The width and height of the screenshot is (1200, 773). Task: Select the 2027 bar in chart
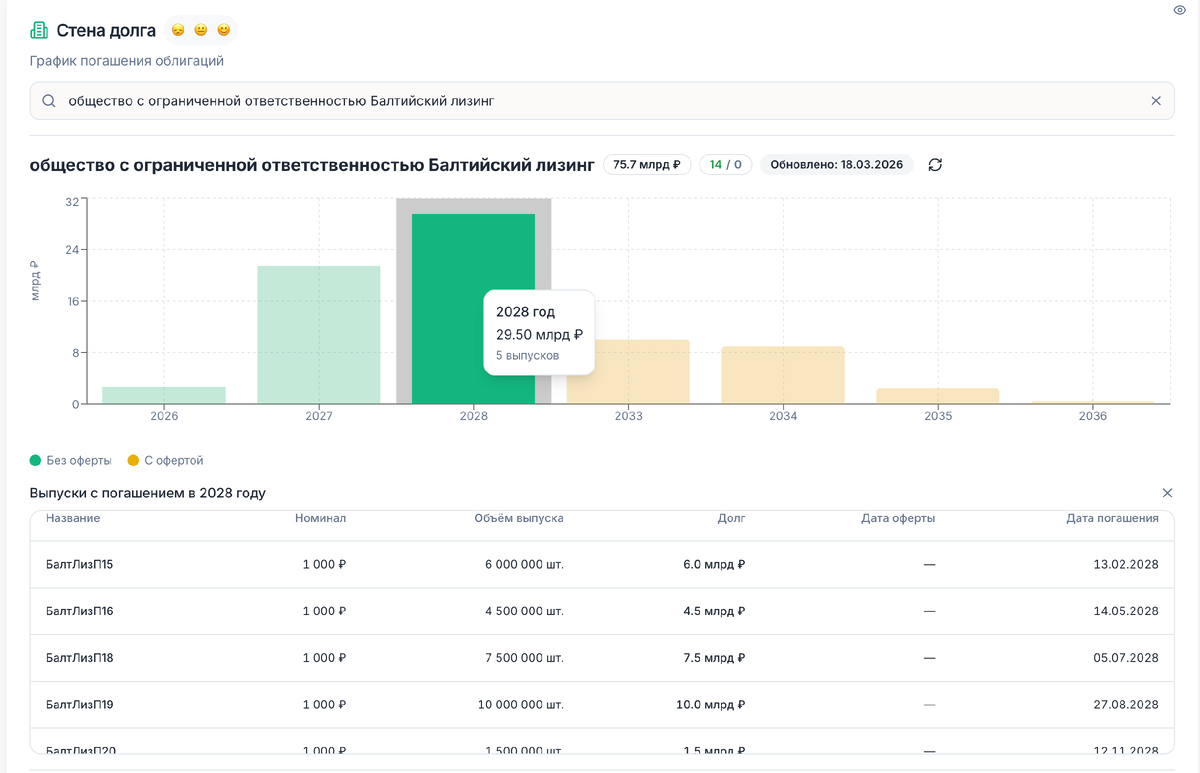click(319, 335)
